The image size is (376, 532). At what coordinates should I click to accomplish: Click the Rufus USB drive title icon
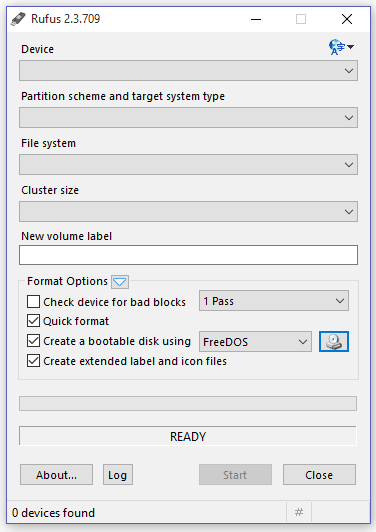18,19
